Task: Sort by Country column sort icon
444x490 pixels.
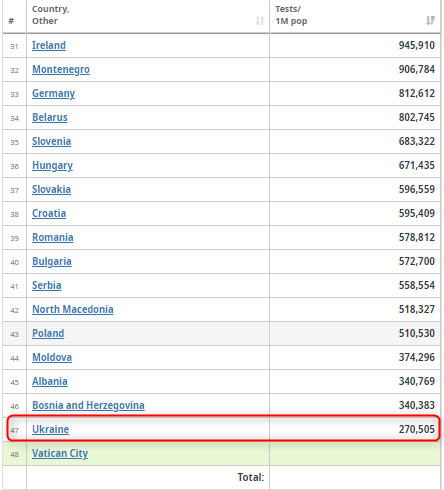Action: pos(260,21)
